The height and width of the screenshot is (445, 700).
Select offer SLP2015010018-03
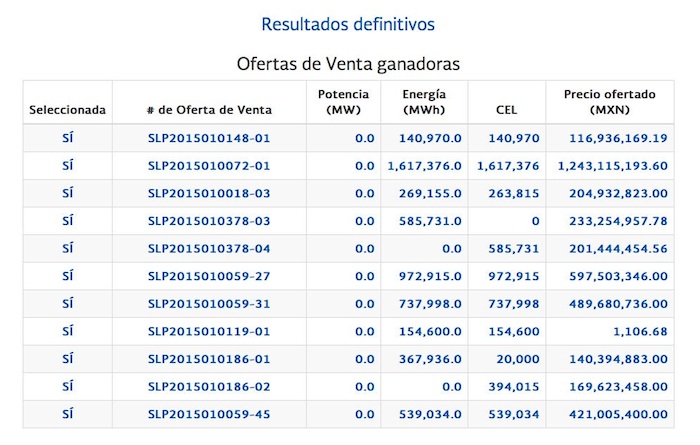click(209, 193)
